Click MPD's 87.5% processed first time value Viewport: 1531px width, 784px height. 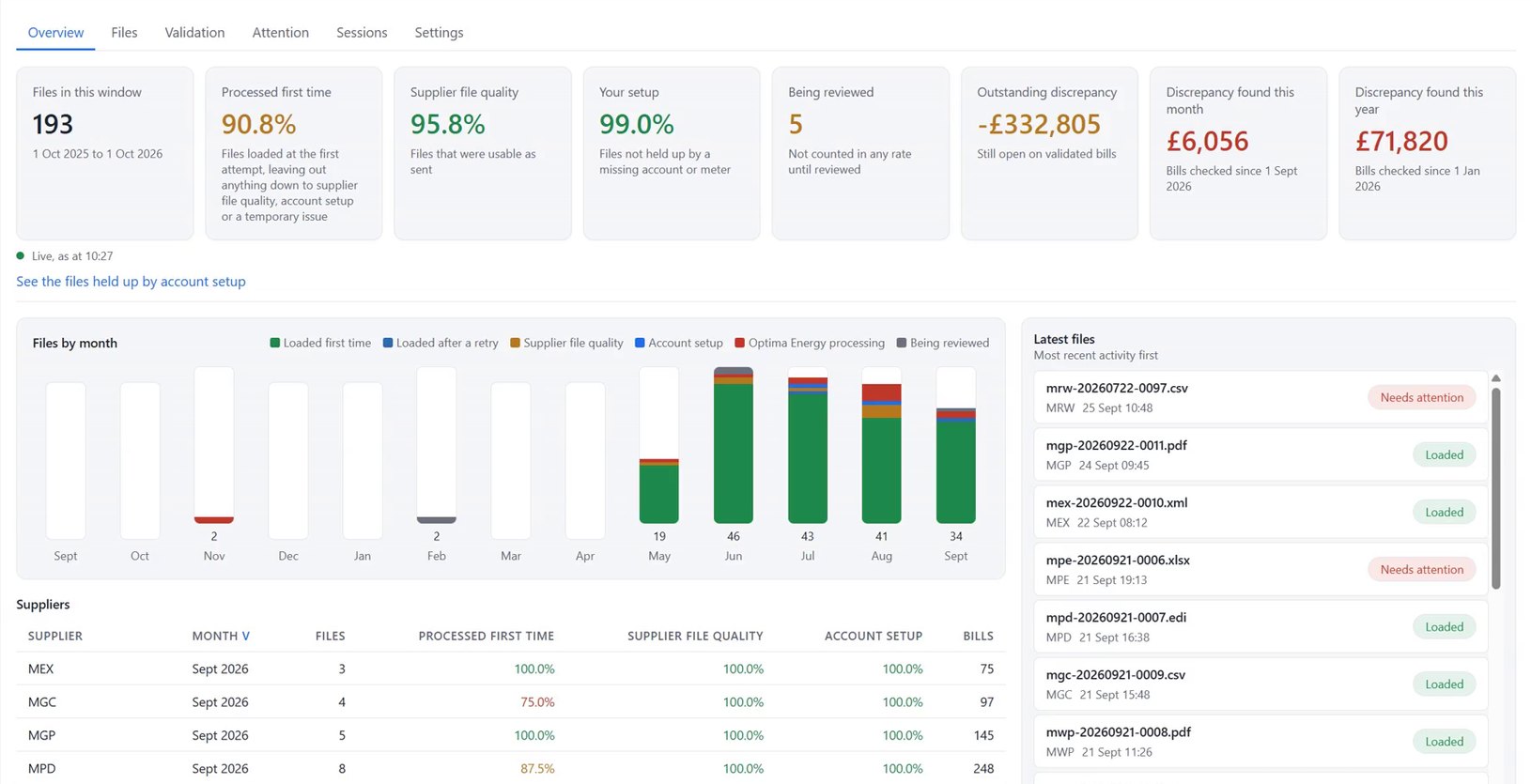[537, 768]
